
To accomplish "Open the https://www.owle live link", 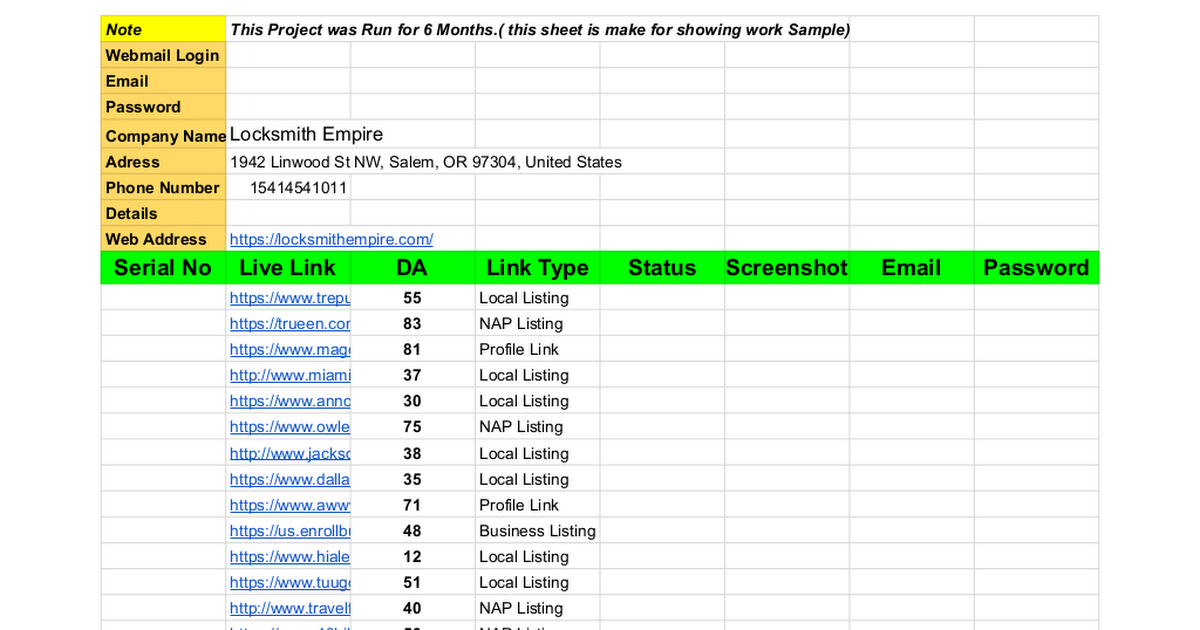I will [x=290, y=427].
